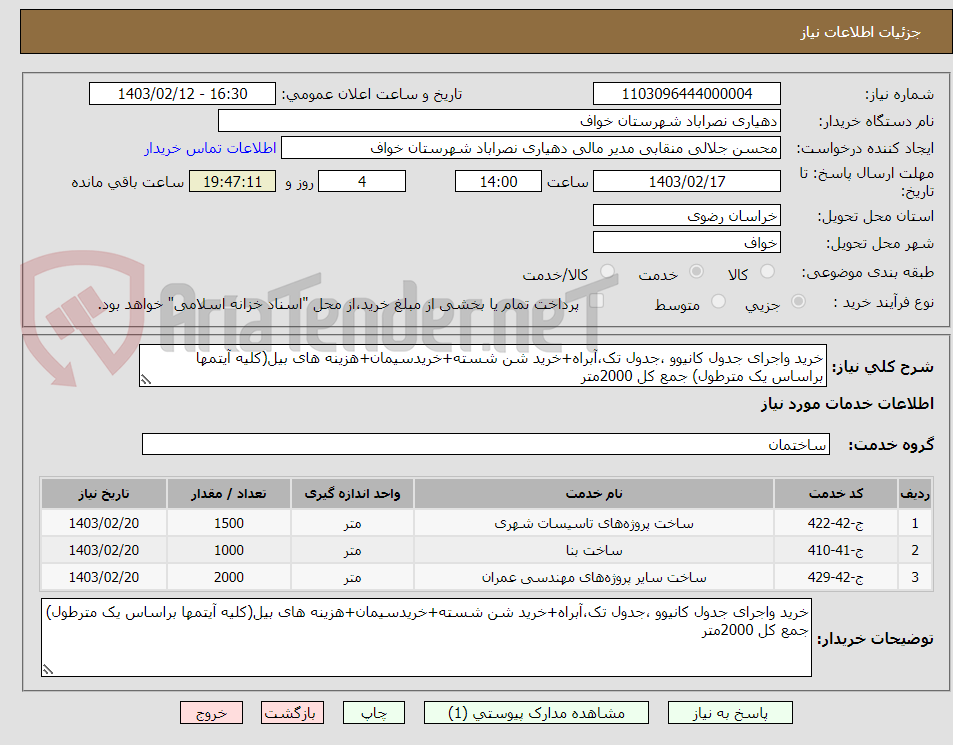Click the تاریخ نیاز column header

(104, 493)
